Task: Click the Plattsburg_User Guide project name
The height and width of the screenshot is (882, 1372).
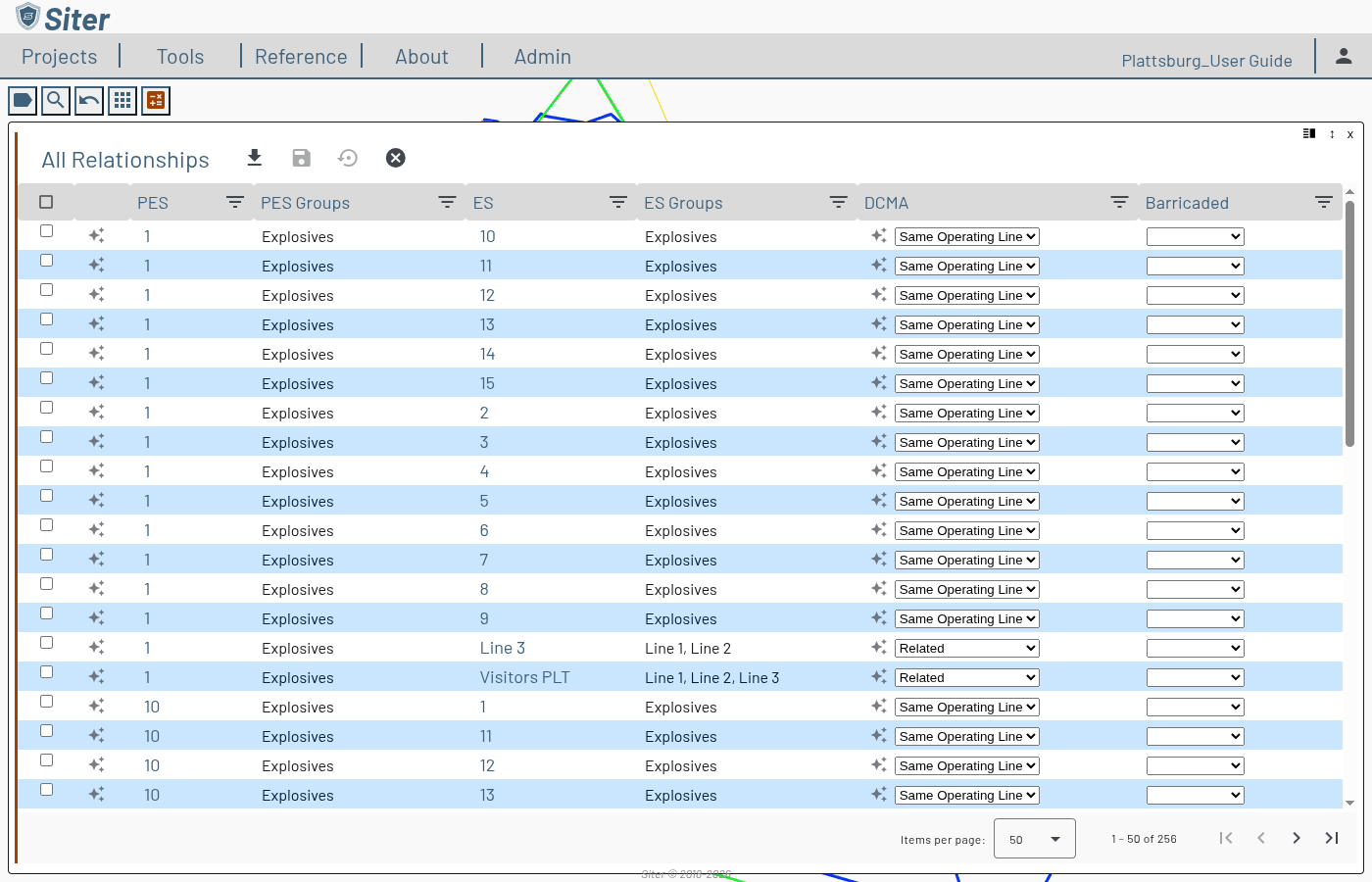Action: point(1206,61)
